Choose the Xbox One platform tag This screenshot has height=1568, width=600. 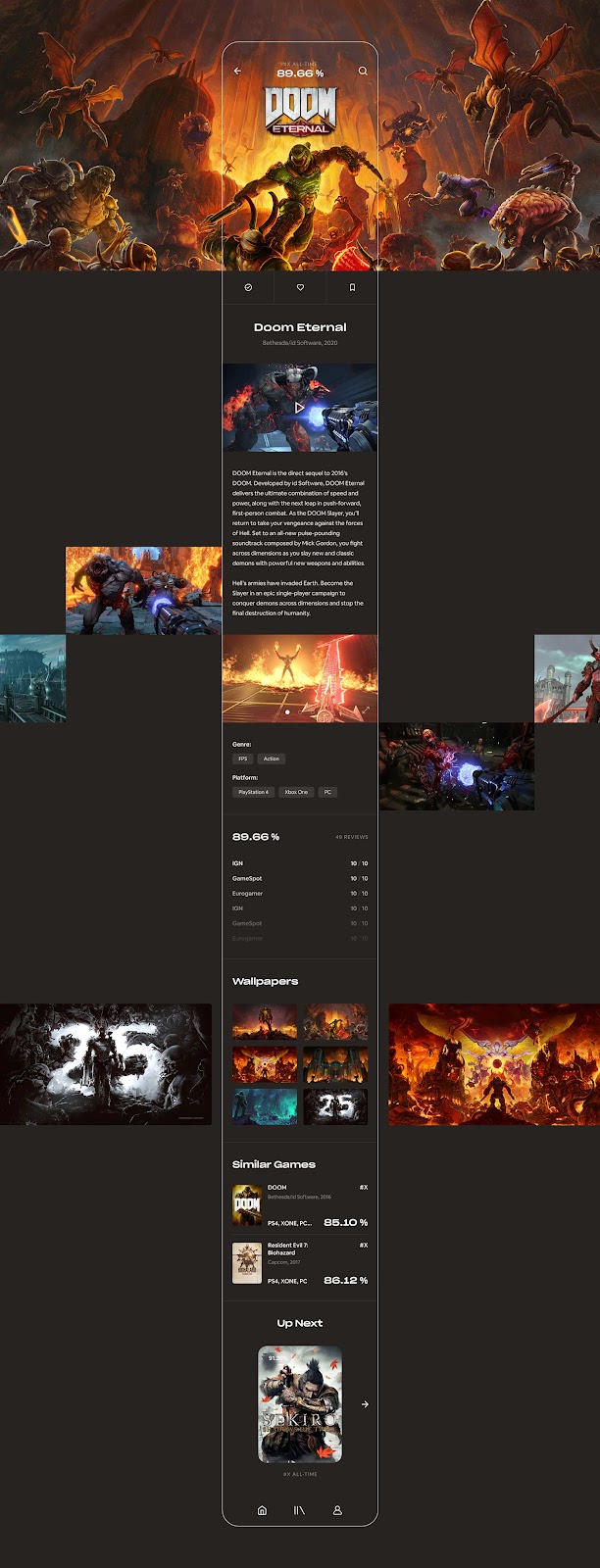[296, 792]
